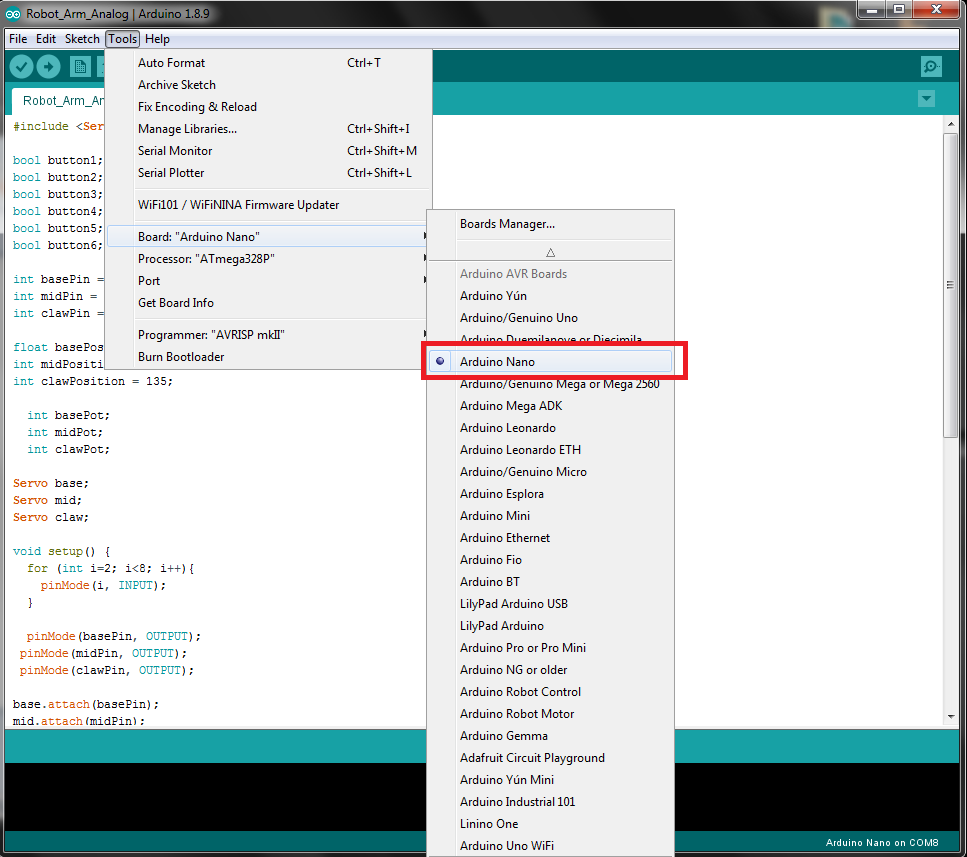
Task: Click the editor scrollbar down arrow
Action: (x=950, y=716)
